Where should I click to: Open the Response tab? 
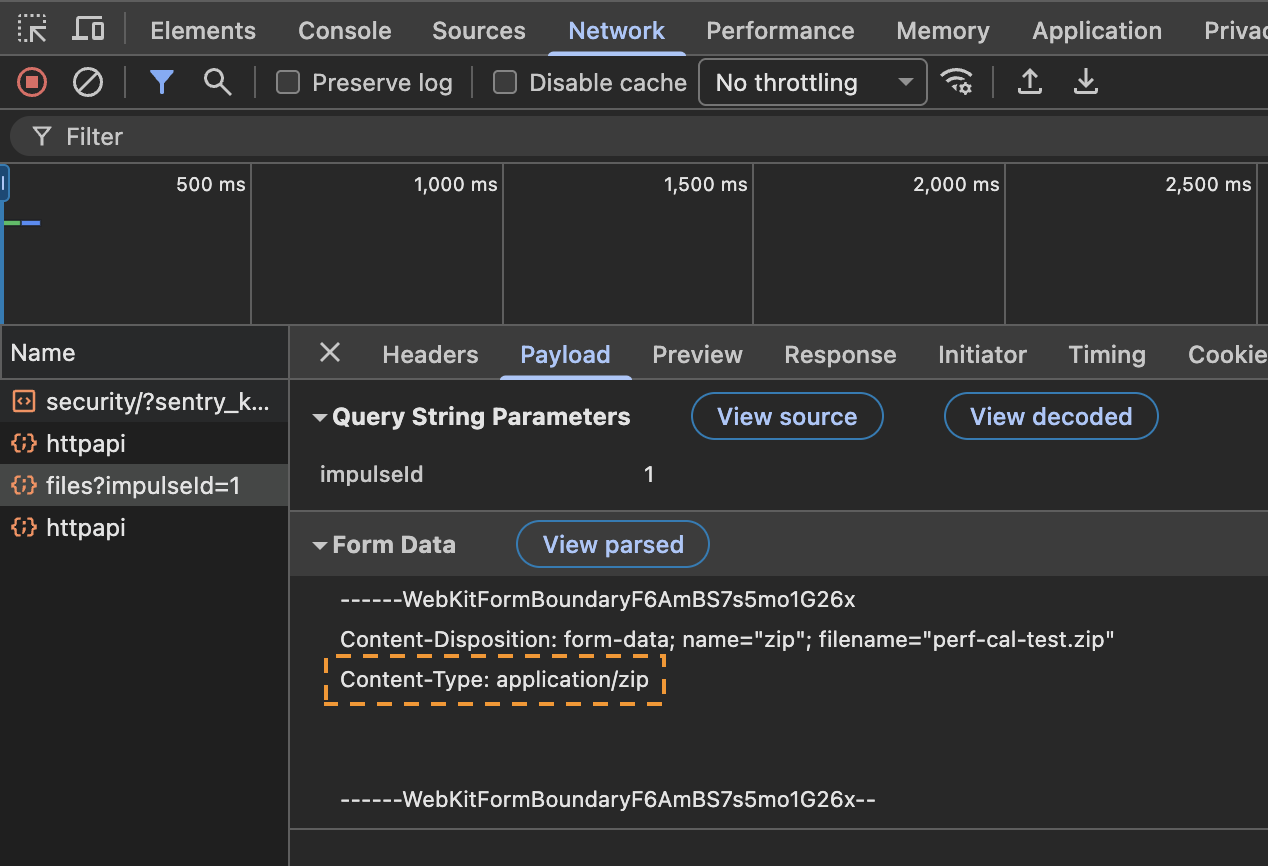click(839, 355)
